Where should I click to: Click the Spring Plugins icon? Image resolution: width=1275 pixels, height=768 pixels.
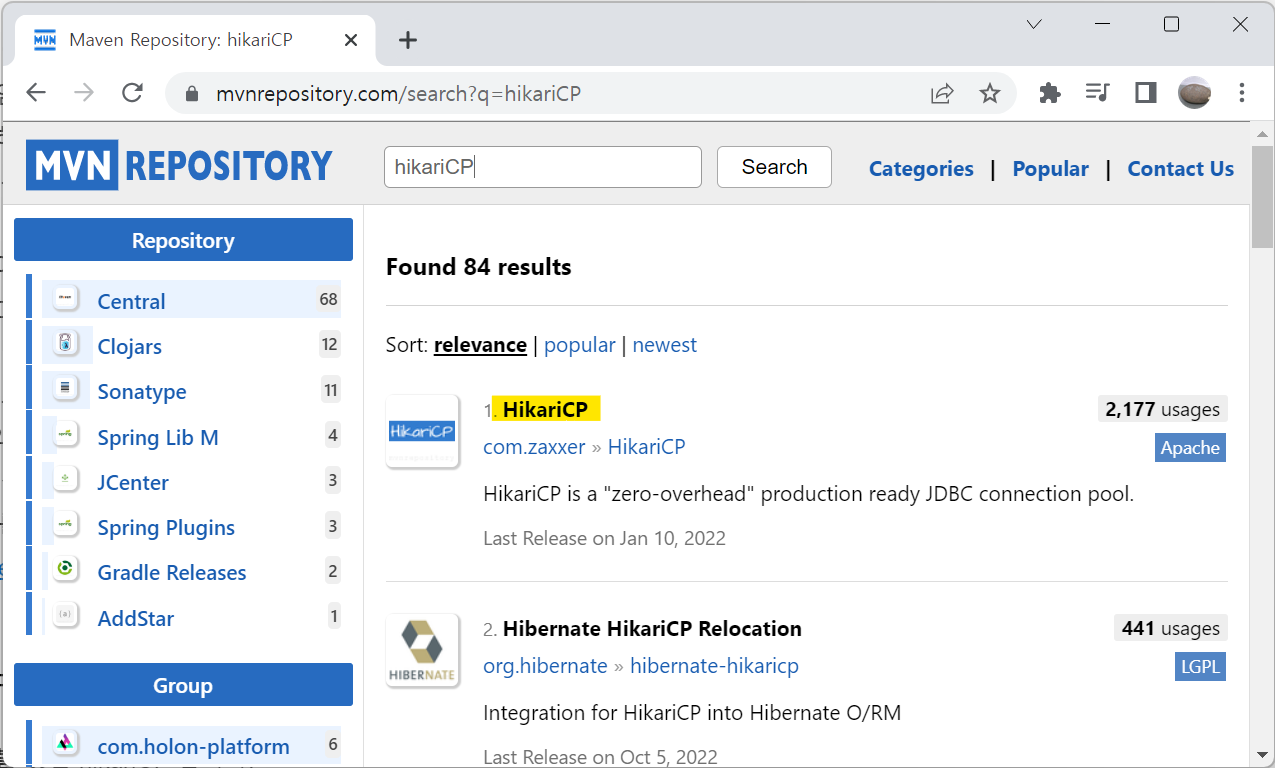tap(65, 525)
